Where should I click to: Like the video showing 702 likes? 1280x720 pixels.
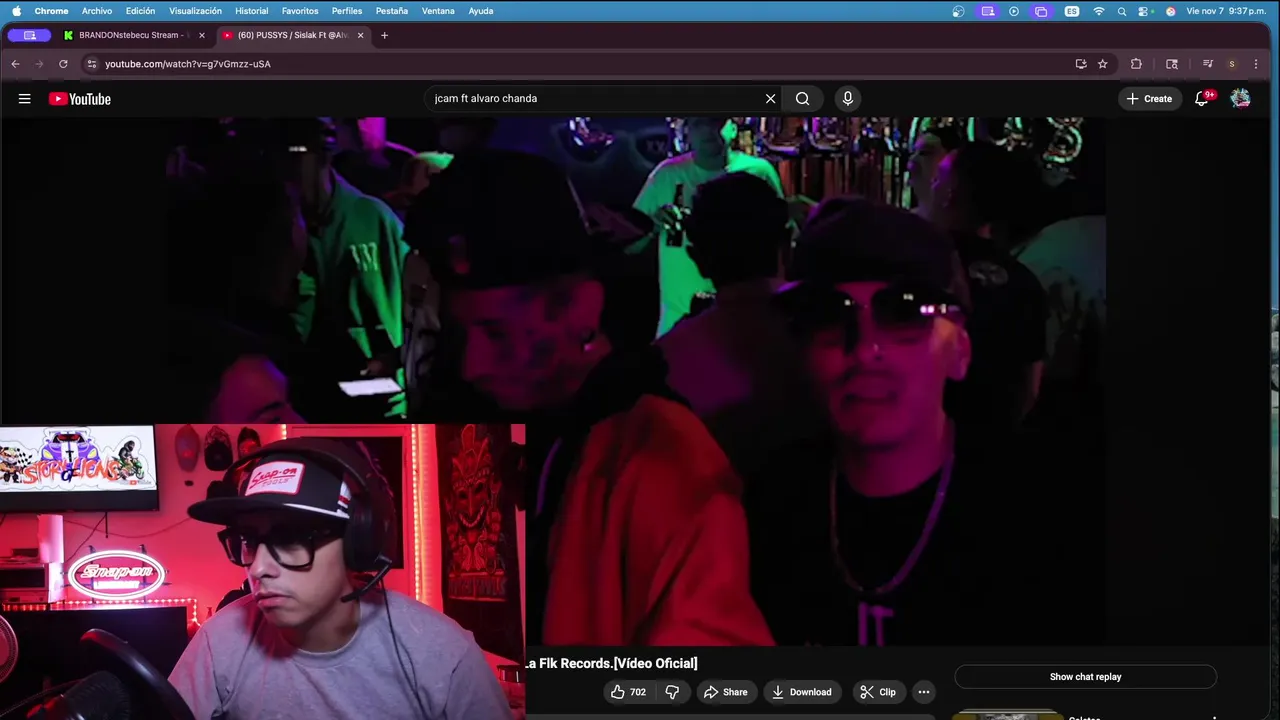[628, 692]
